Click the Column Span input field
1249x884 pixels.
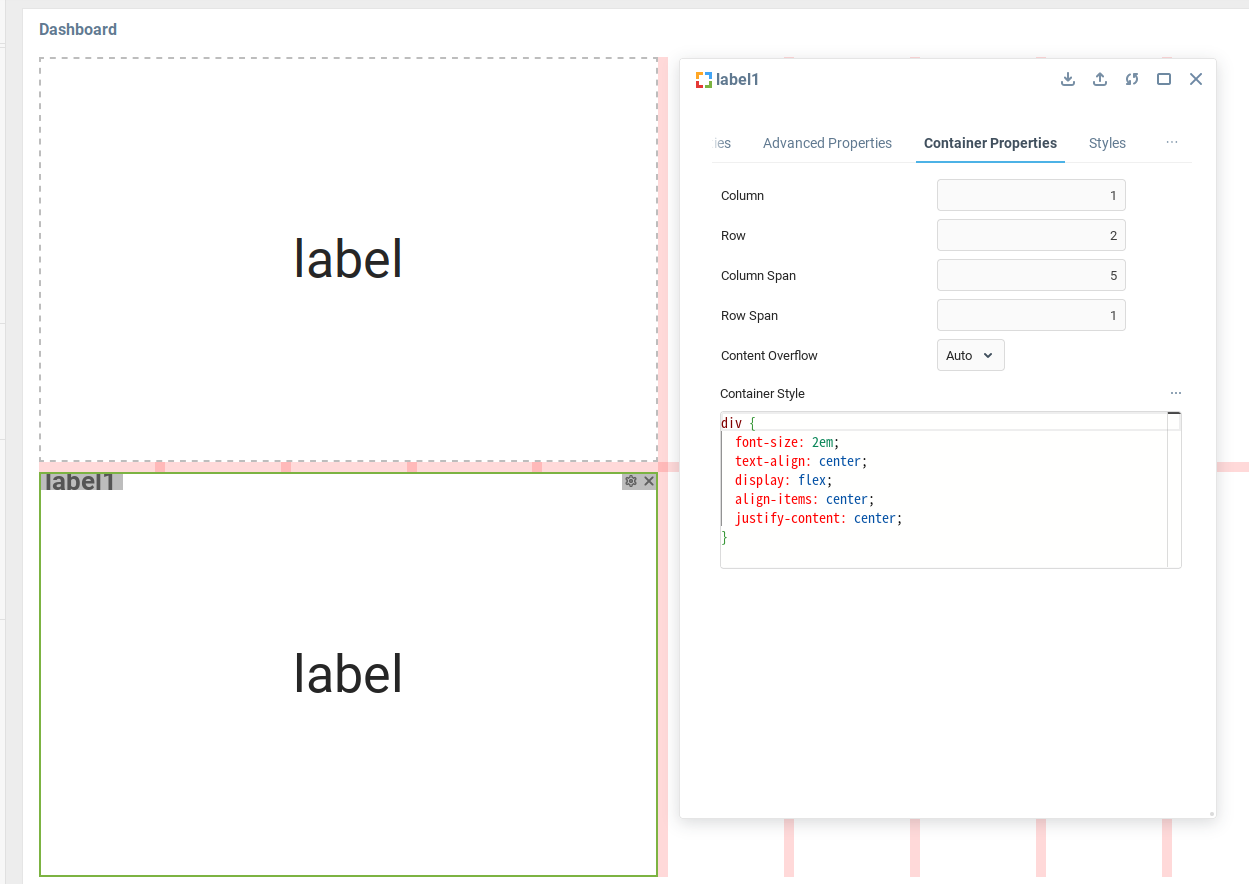(1031, 275)
